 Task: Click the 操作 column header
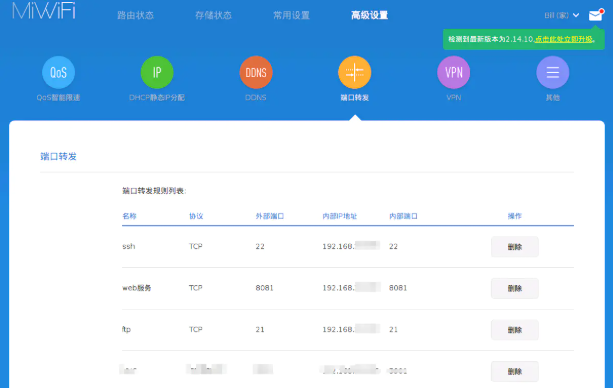coord(514,216)
